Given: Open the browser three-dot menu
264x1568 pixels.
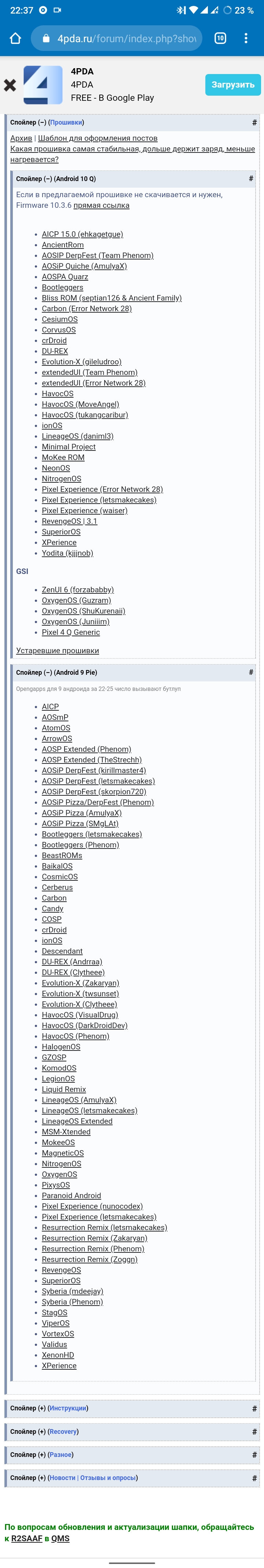Looking at the screenshot, I should [x=246, y=38].
